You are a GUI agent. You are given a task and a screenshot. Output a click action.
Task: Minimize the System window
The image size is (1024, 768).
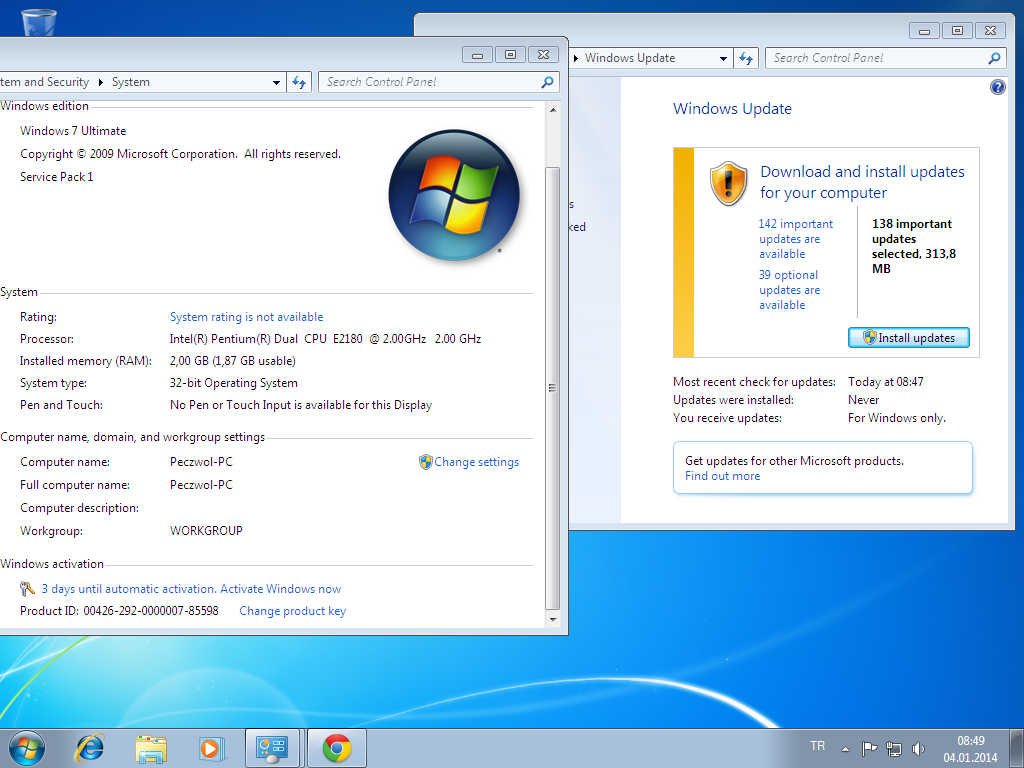point(477,55)
